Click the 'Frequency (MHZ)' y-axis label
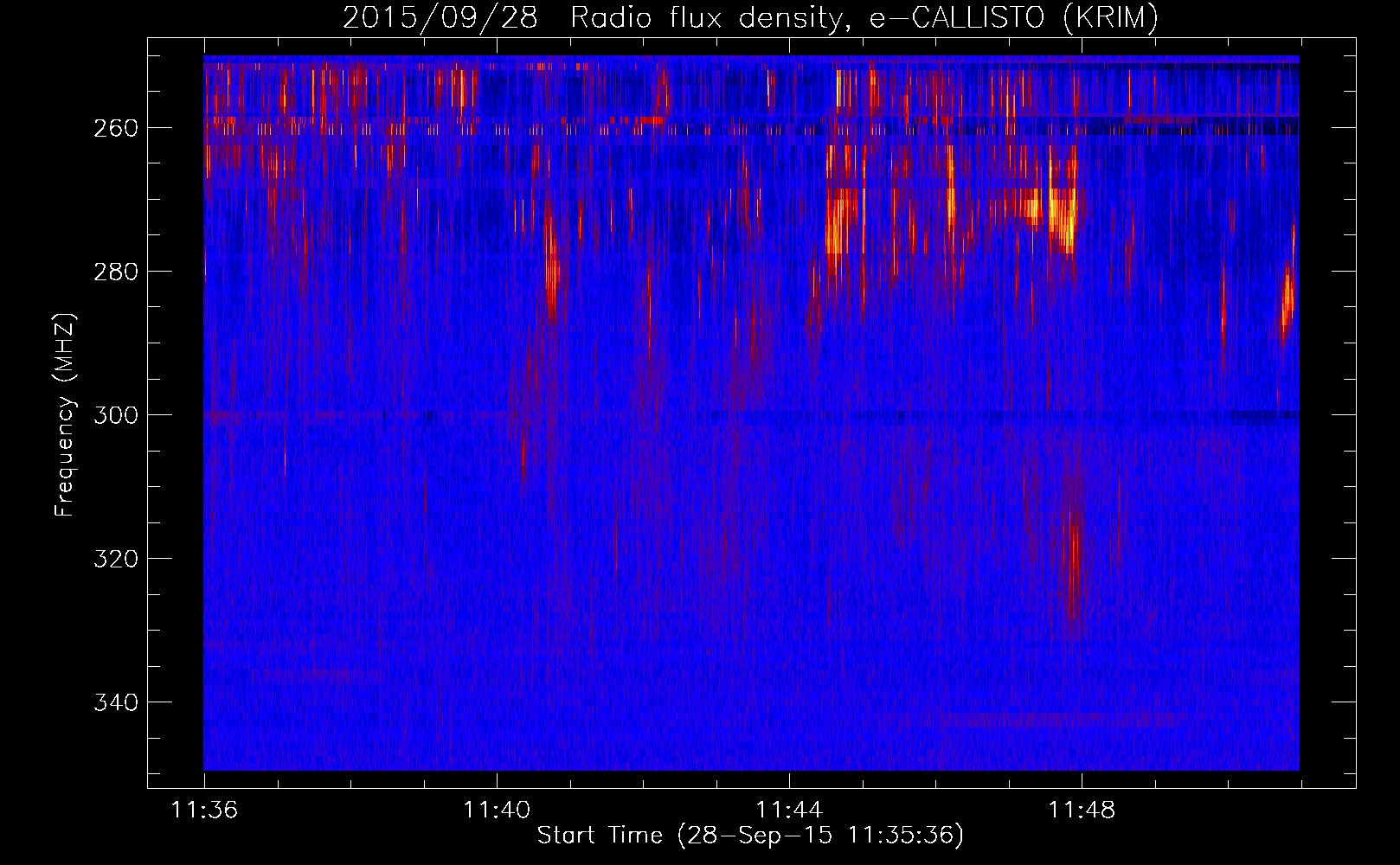The height and width of the screenshot is (865, 1400). point(65,415)
